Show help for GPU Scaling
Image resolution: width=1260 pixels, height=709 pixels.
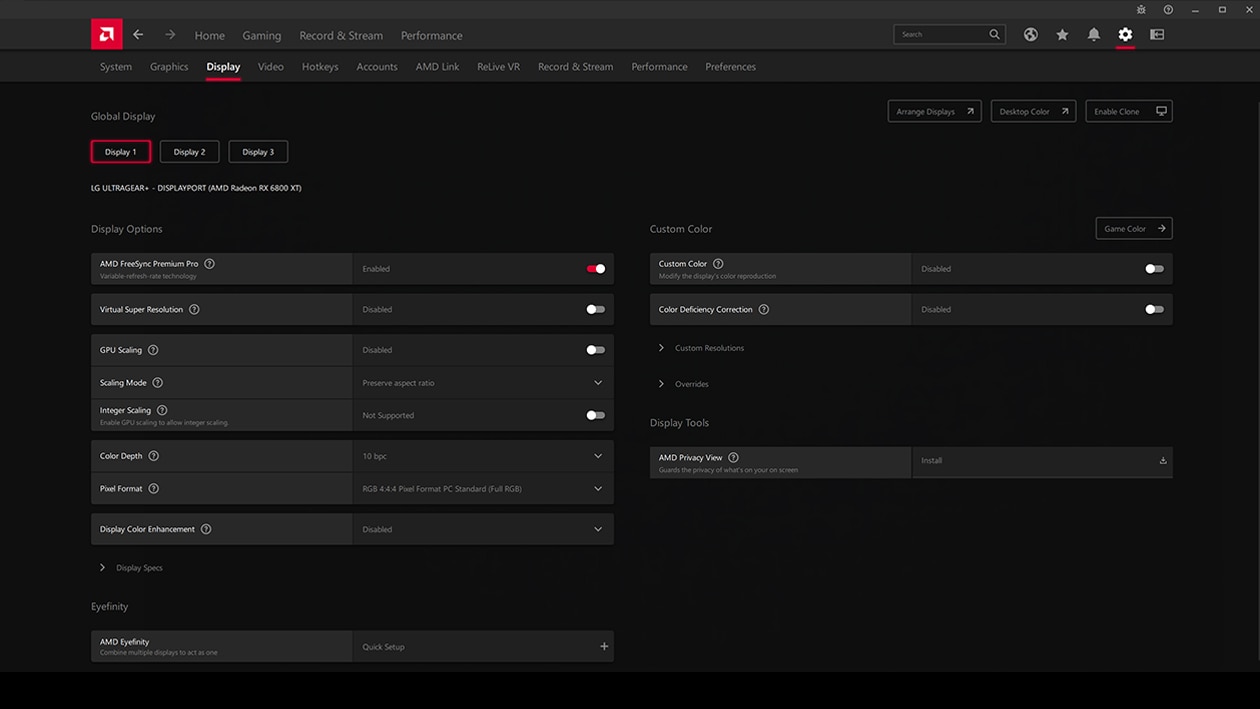coord(153,350)
